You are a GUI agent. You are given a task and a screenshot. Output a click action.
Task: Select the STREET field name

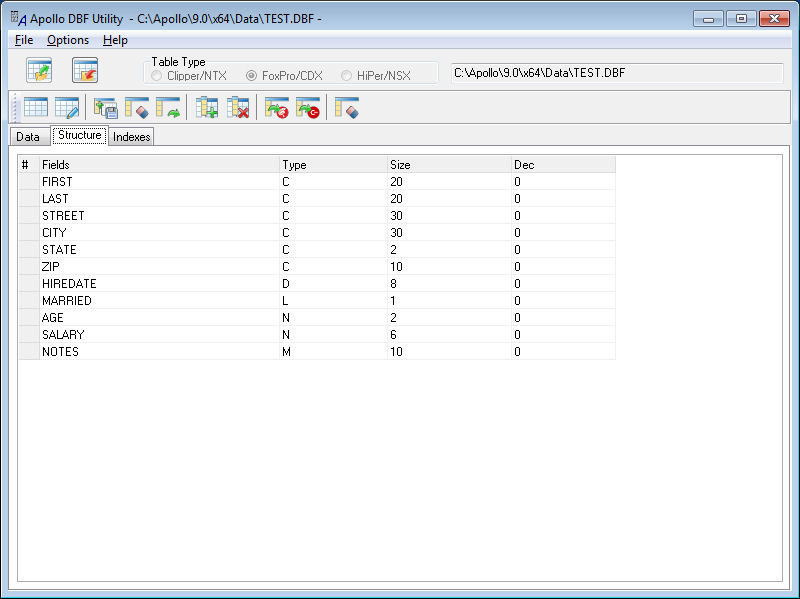[x=63, y=216]
